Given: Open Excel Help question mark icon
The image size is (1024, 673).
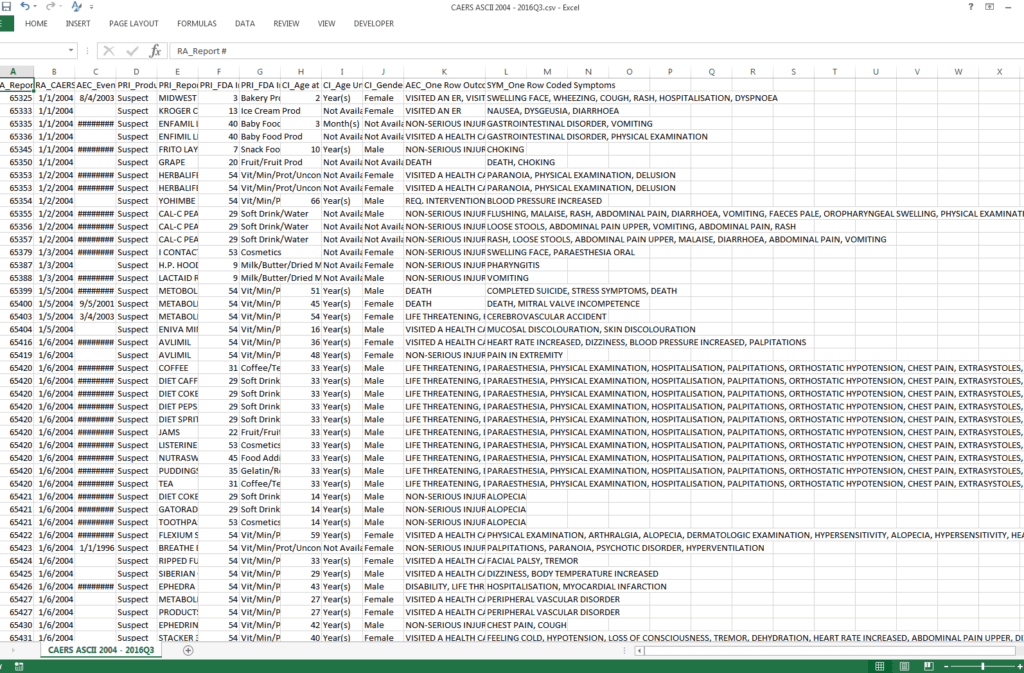Looking at the screenshot, I should (x=970, y=7).
